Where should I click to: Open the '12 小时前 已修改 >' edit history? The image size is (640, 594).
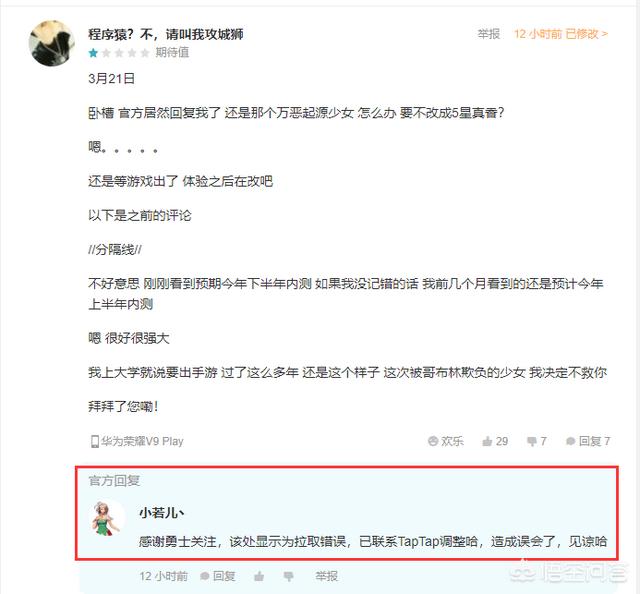[x=561, y=34]
